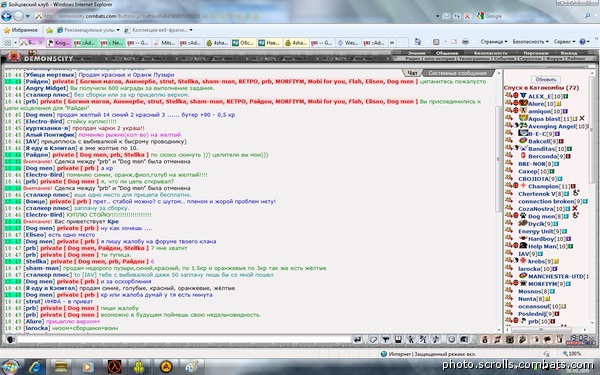Click the Обновить button
This screenshot has width=600, height=375.
(546, 80)
